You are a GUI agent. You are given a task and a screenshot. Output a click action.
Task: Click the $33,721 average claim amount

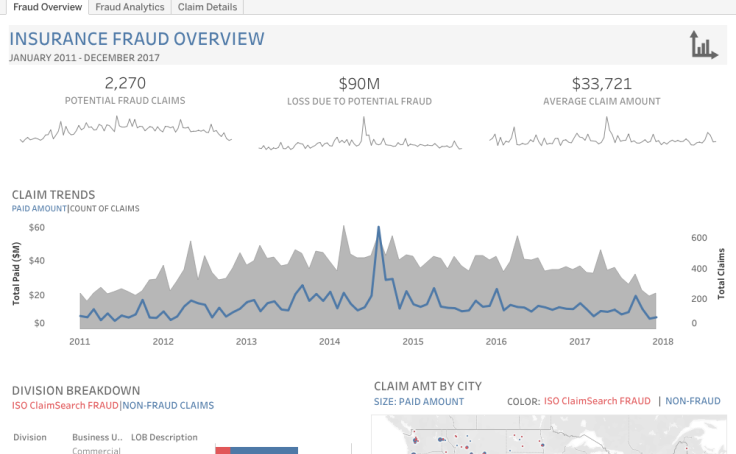[x=601, y=83]
